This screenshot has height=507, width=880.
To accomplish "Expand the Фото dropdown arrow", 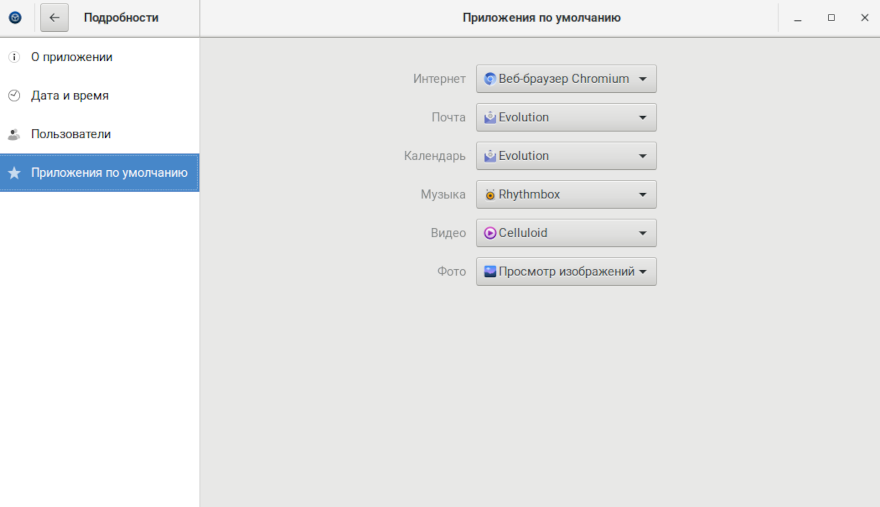I will (643, 272).
